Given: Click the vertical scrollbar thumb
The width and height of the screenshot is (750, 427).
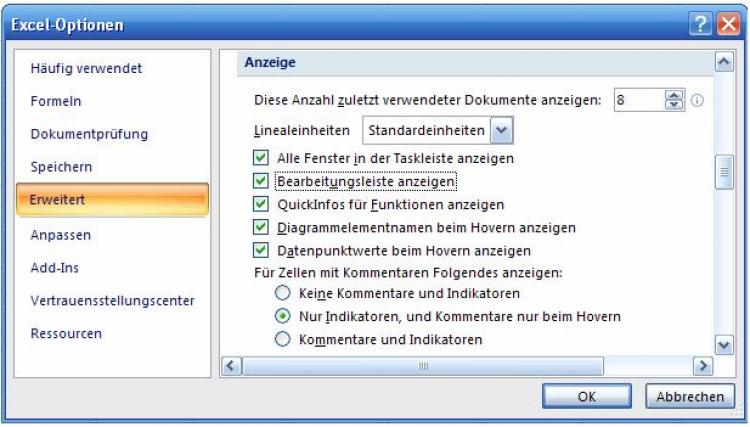Looking at the screenshot, I should pyautogui.click(x=725, y=172).
